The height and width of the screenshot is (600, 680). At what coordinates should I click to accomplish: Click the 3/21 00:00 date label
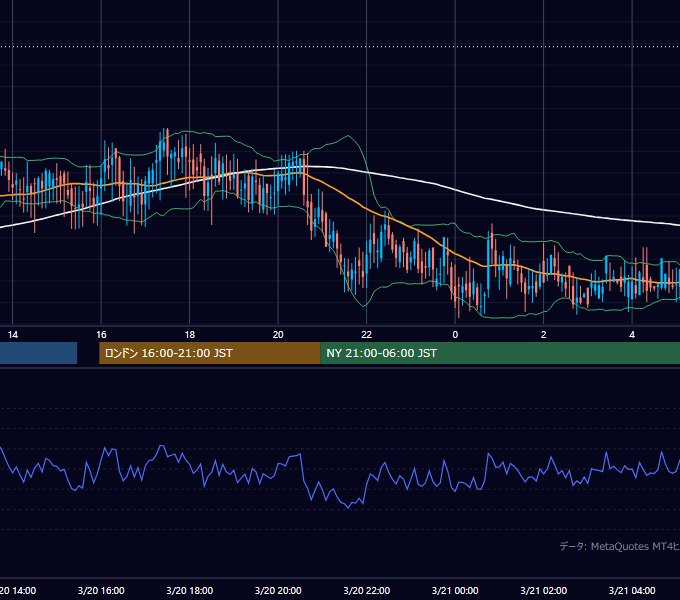pyautogui.click(x=455, y=590)
